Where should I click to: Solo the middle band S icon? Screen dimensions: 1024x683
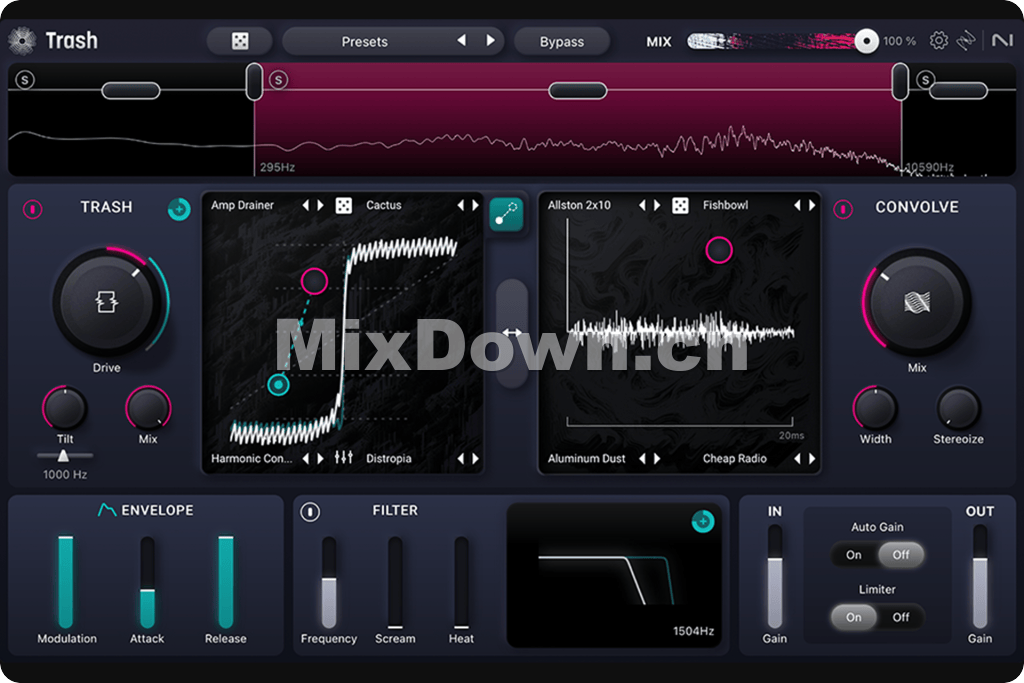tap(279, 80)
